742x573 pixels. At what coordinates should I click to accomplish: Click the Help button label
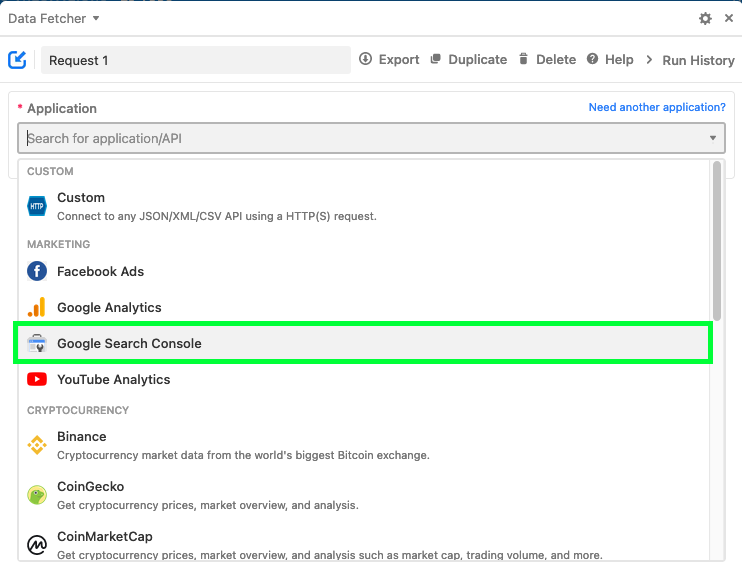tap(619, 59)
